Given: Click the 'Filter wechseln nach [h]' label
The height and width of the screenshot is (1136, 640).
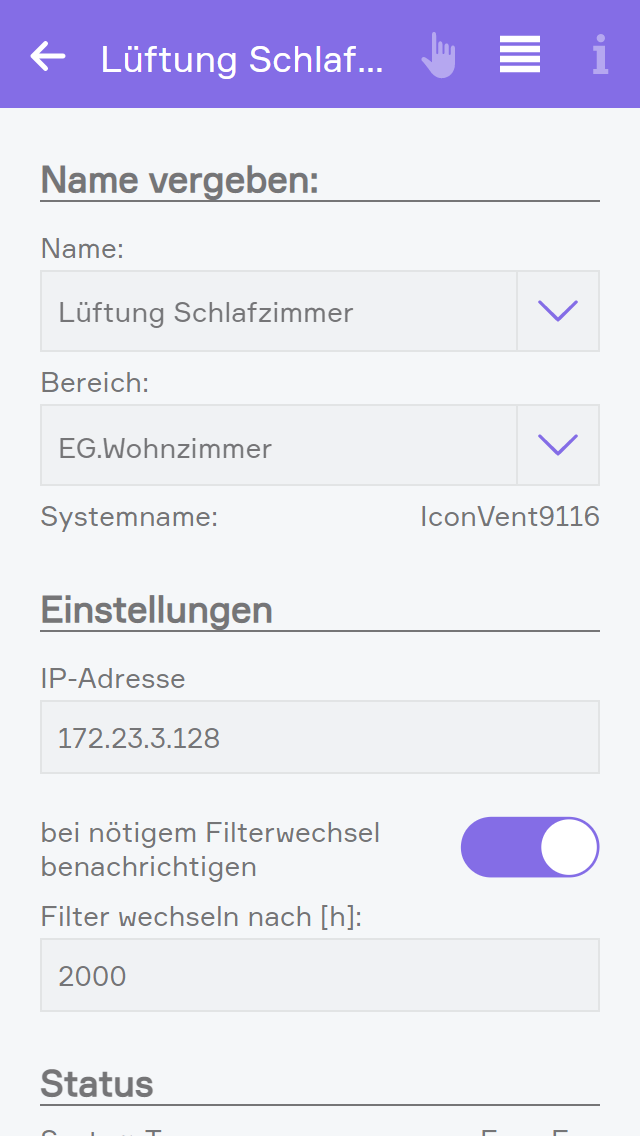Looking at the screenshot, I should click(201, 916).
